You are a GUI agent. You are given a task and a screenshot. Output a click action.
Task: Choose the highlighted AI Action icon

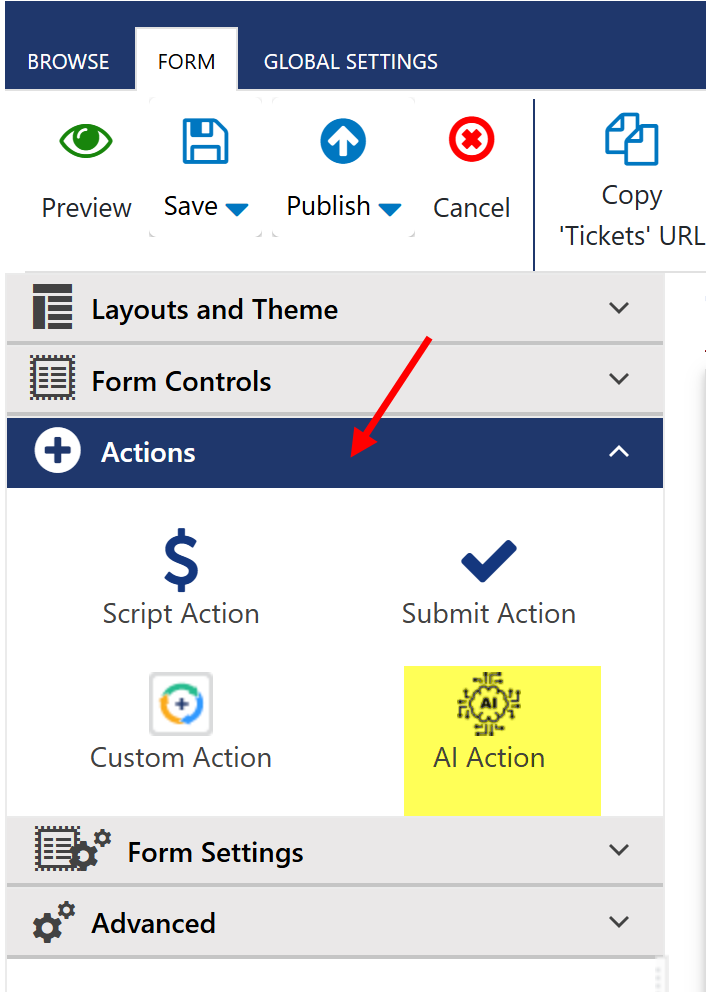tap(489, 704)
